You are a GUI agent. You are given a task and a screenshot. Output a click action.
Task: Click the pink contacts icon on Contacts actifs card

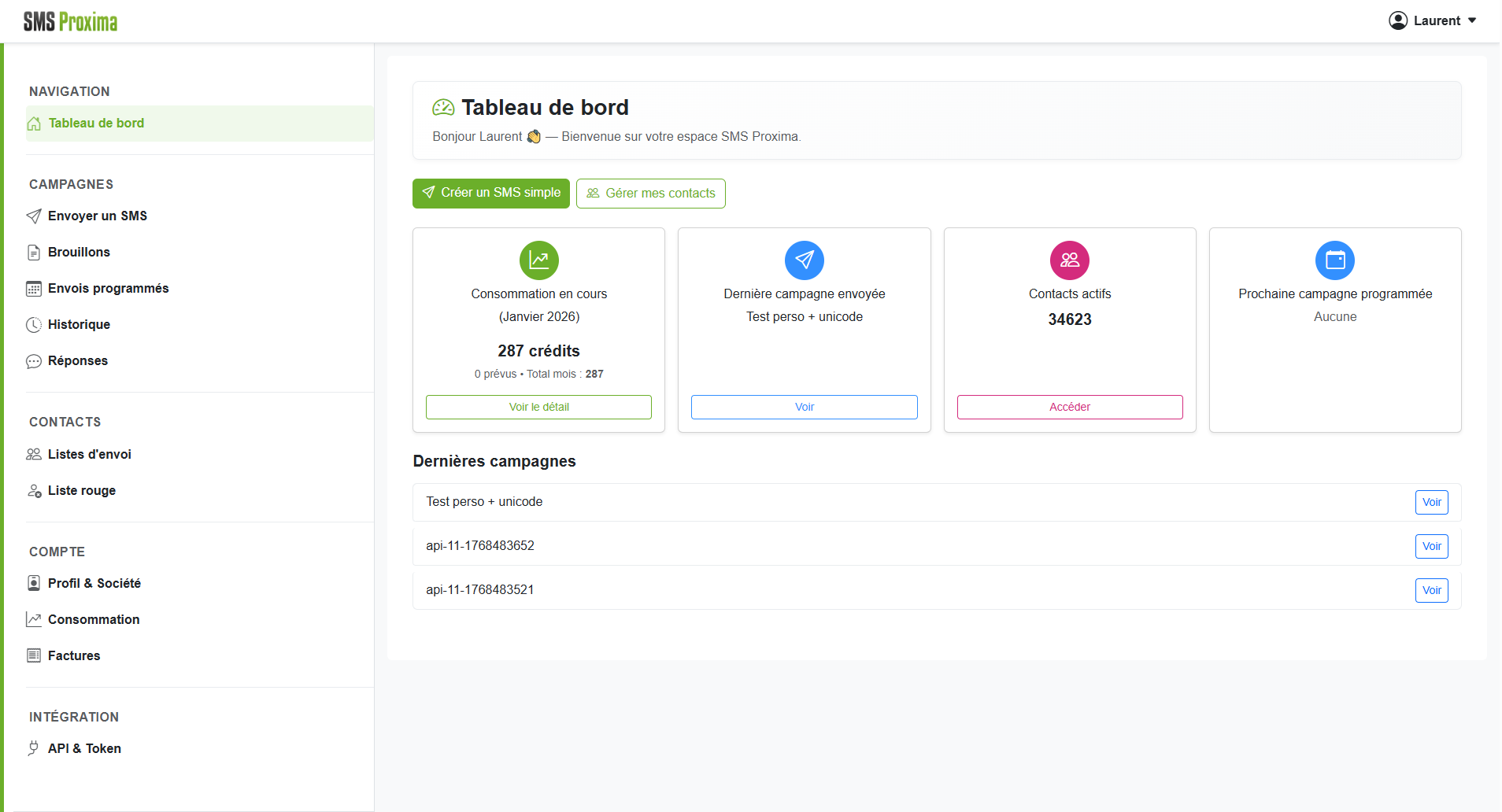click(1069, 260)
